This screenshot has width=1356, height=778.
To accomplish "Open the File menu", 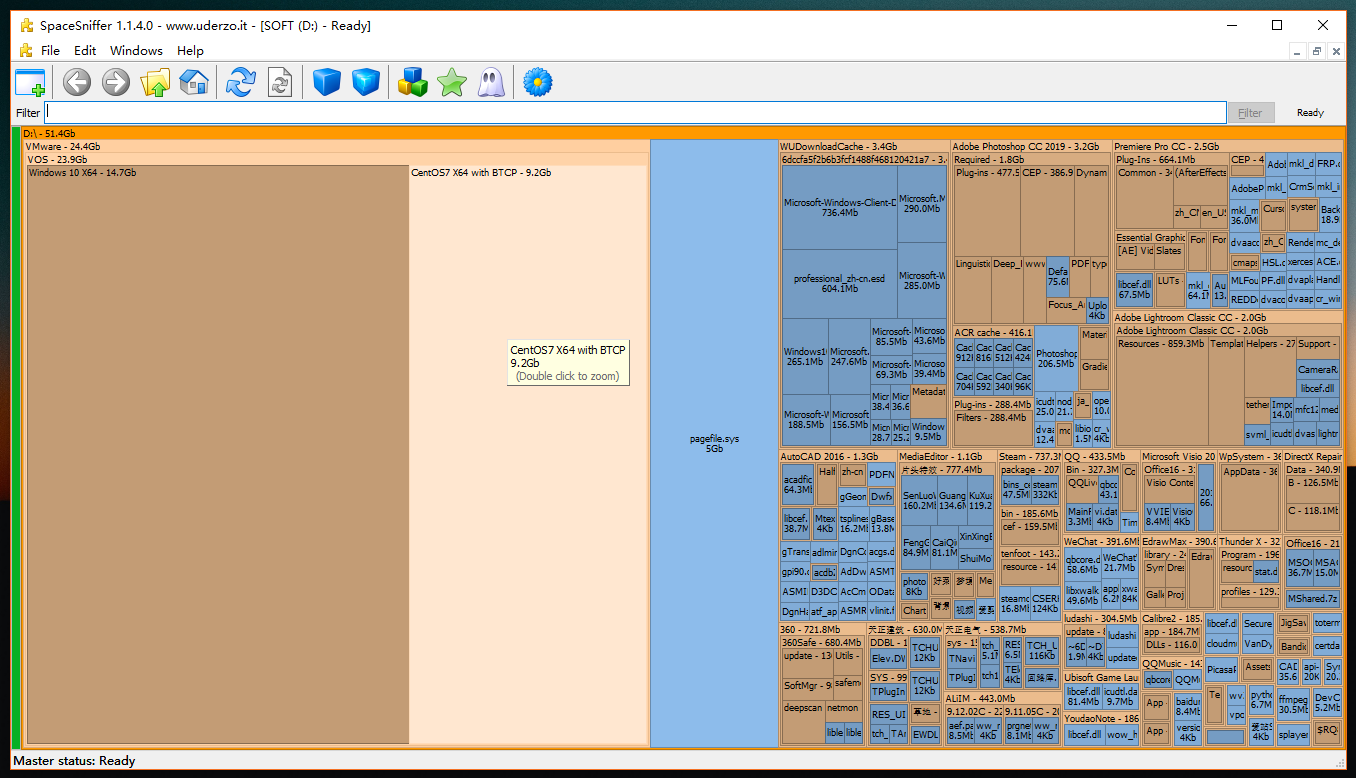I will (x=50, y=50).
